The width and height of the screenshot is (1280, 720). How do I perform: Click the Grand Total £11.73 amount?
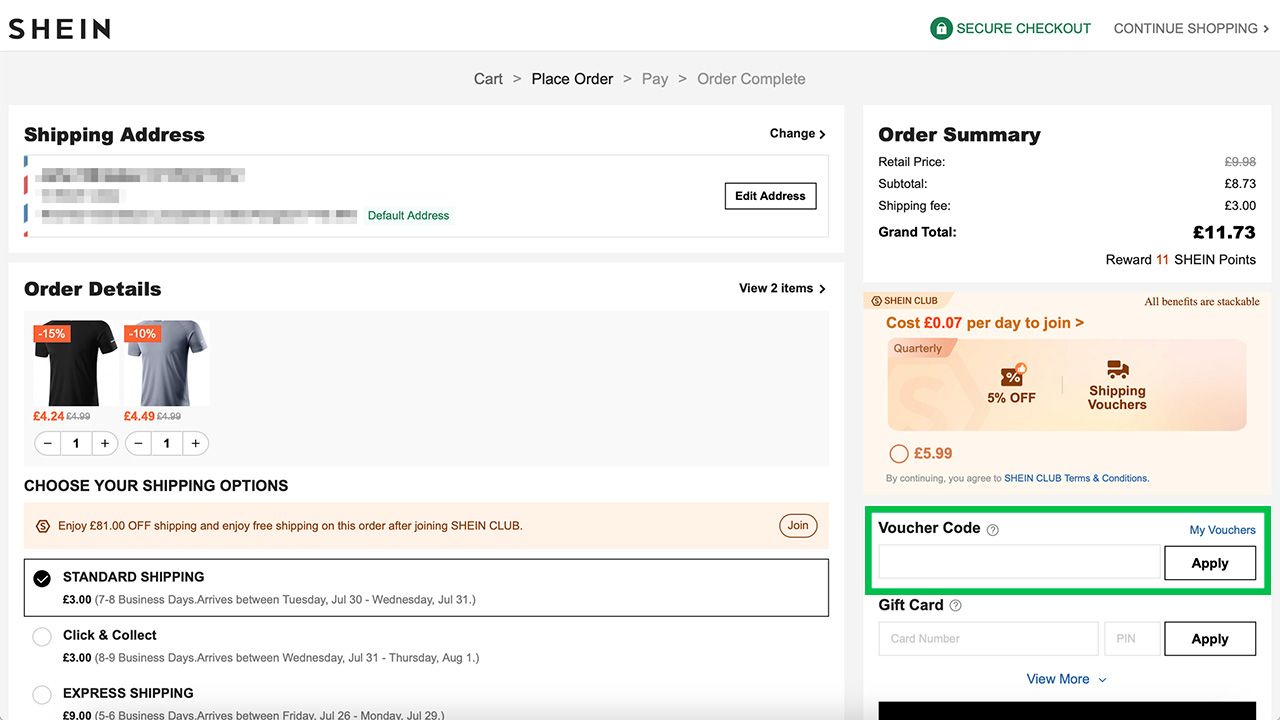1224,232
